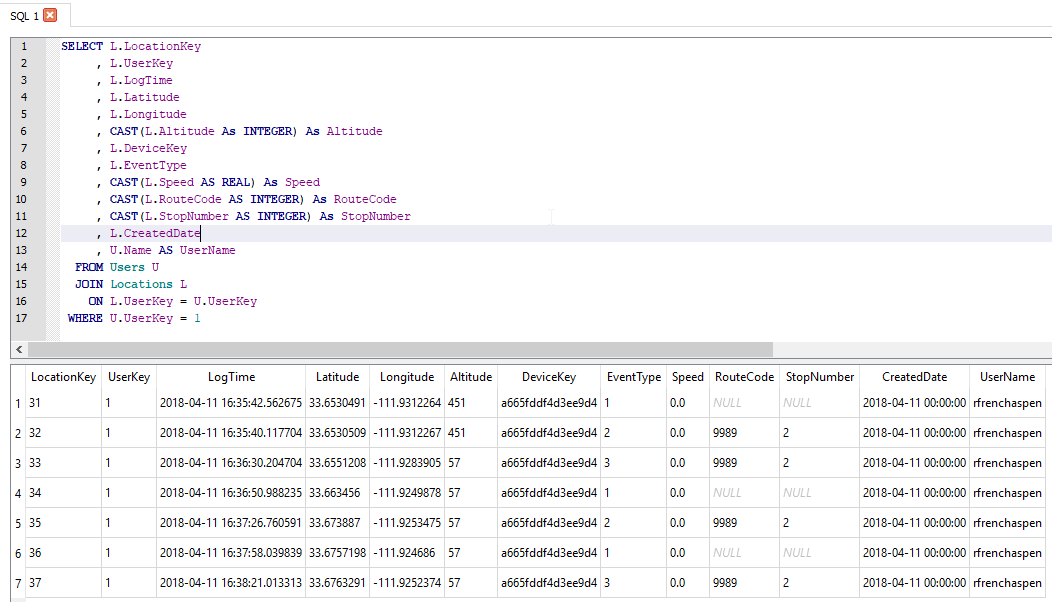This screenshot has height=602, width=1052.
Task: Place cursor on the StopNumber alias in line 11
Action: coord(376,216)
